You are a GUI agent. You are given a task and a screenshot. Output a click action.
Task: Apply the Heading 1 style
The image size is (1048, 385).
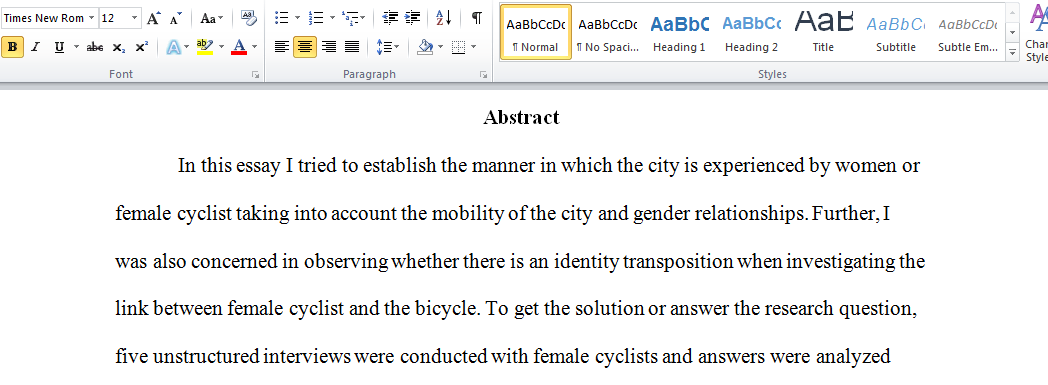[679, 32]
